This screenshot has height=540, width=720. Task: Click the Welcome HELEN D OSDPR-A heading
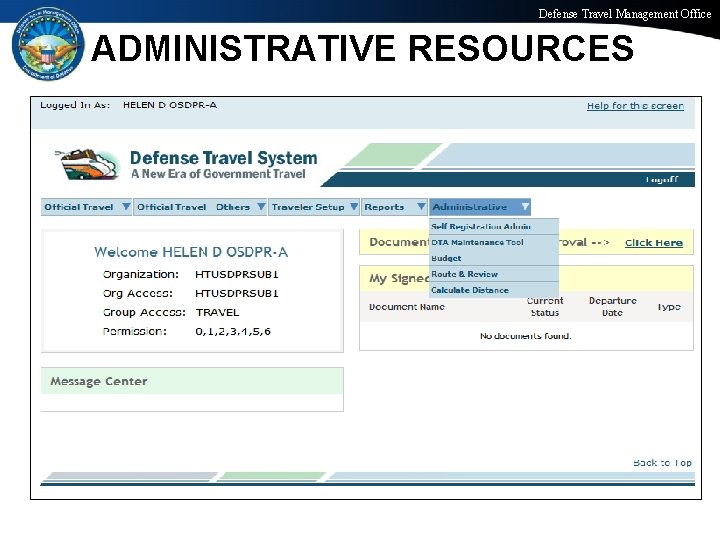[x=191, y=252]
